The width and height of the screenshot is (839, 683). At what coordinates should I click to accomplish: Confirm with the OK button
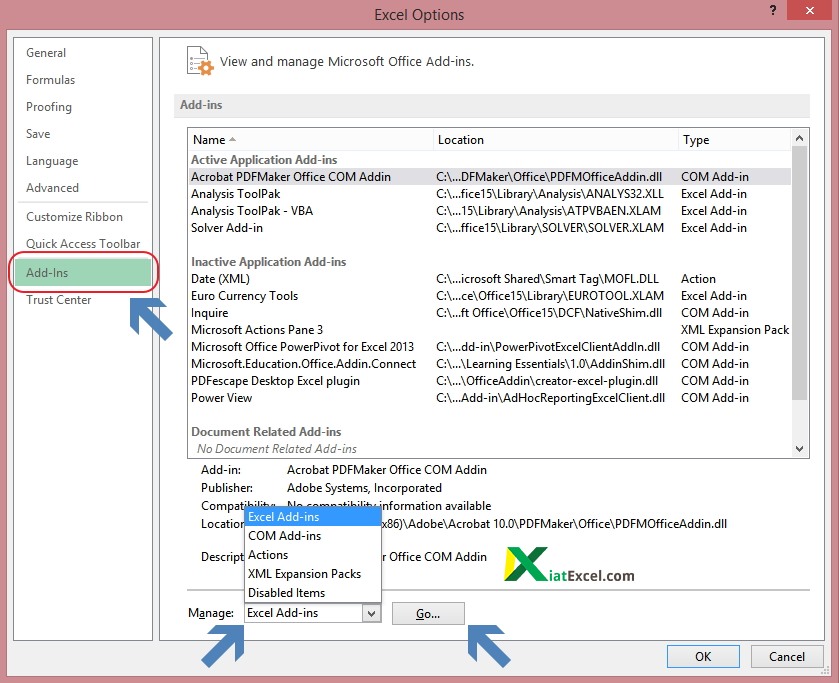coord(703,657)
